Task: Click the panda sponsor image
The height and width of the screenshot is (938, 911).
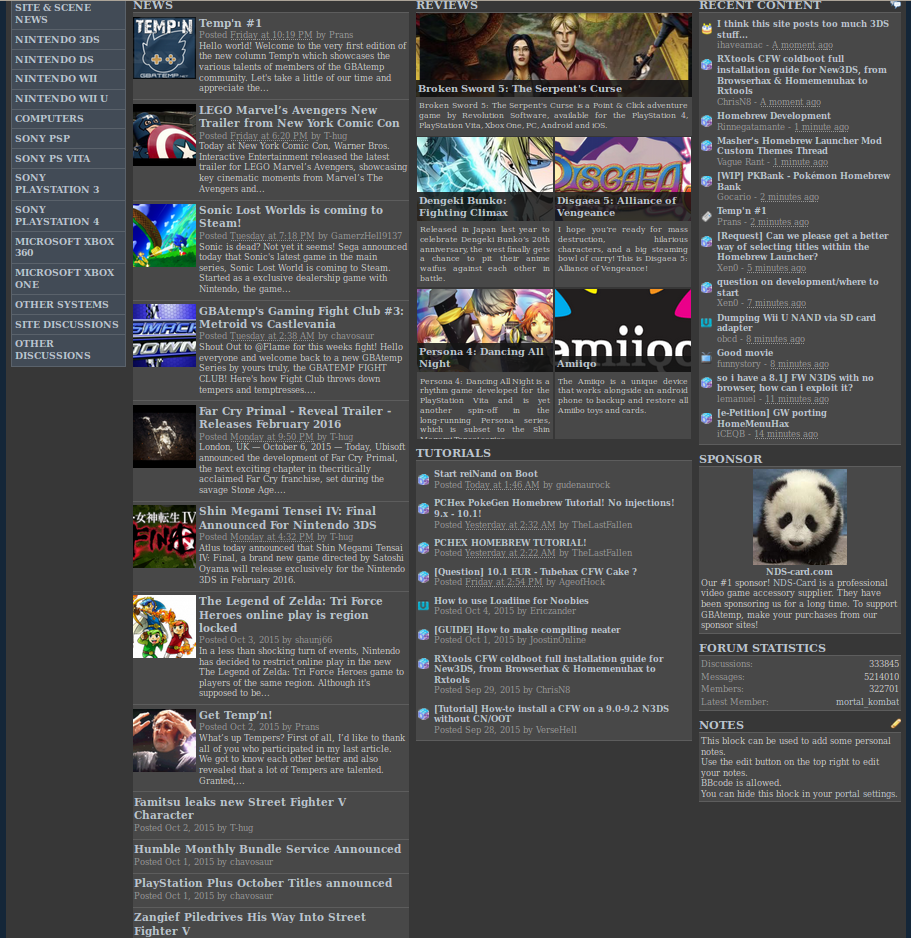Action: [800, 517]
